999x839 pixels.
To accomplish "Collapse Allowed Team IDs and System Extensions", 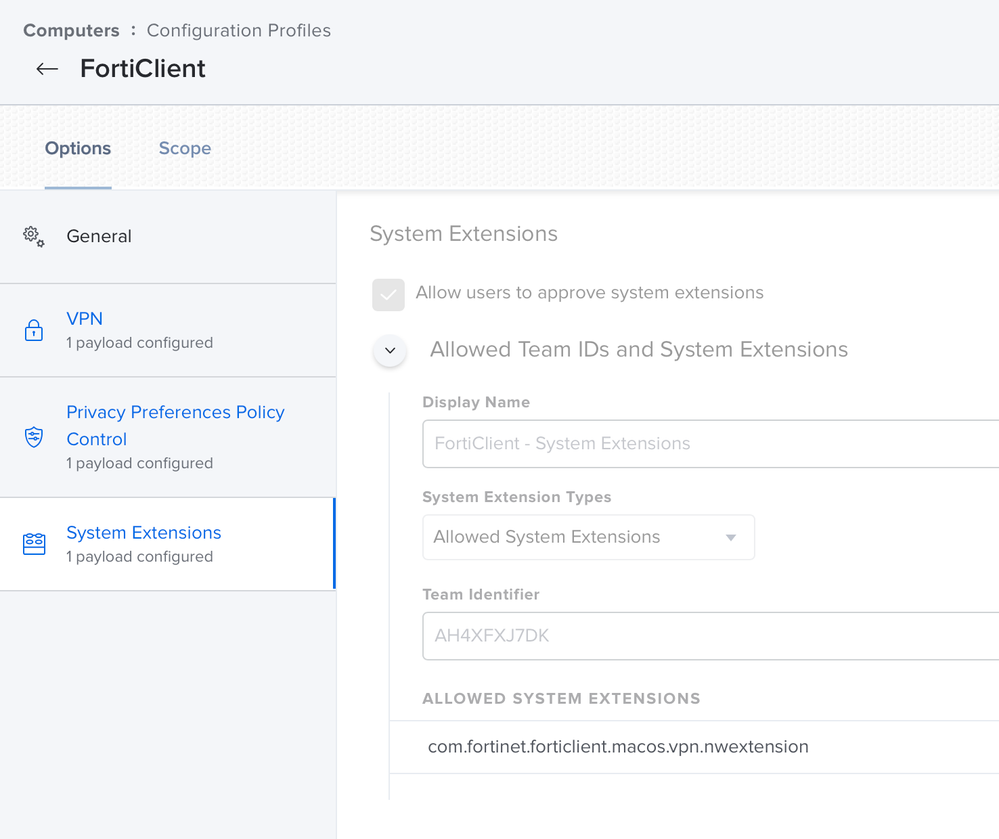I will tap(390, 350).
